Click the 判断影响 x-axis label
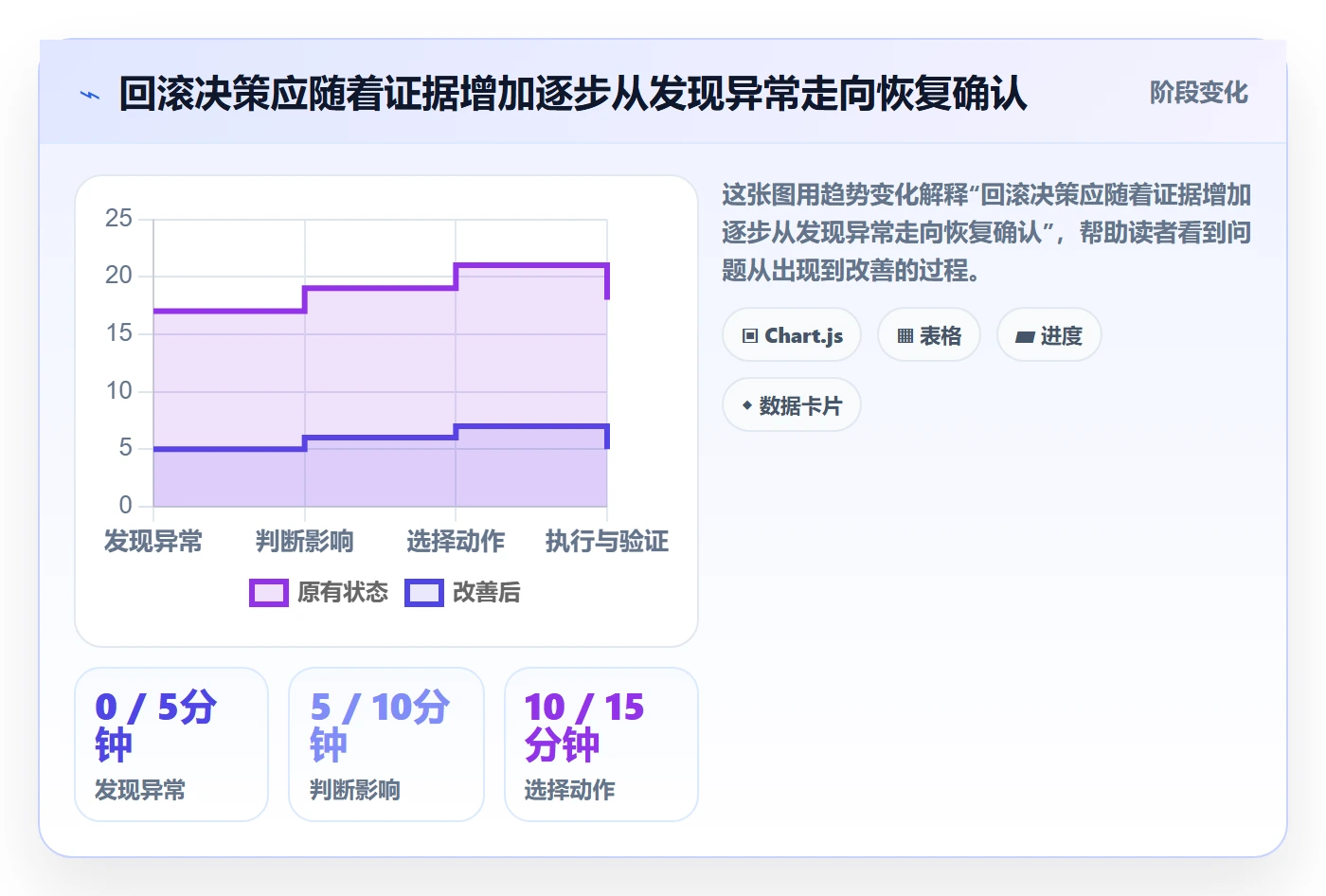This screenshot has width=1326, height=896. click(304, 542)
